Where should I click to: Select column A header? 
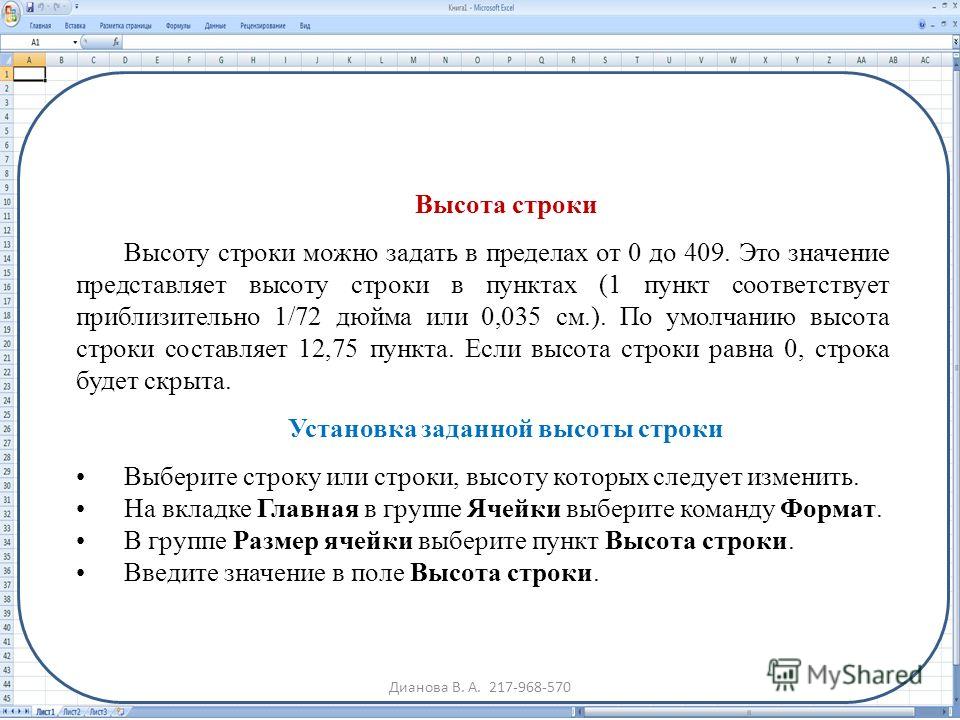[29, 60]
